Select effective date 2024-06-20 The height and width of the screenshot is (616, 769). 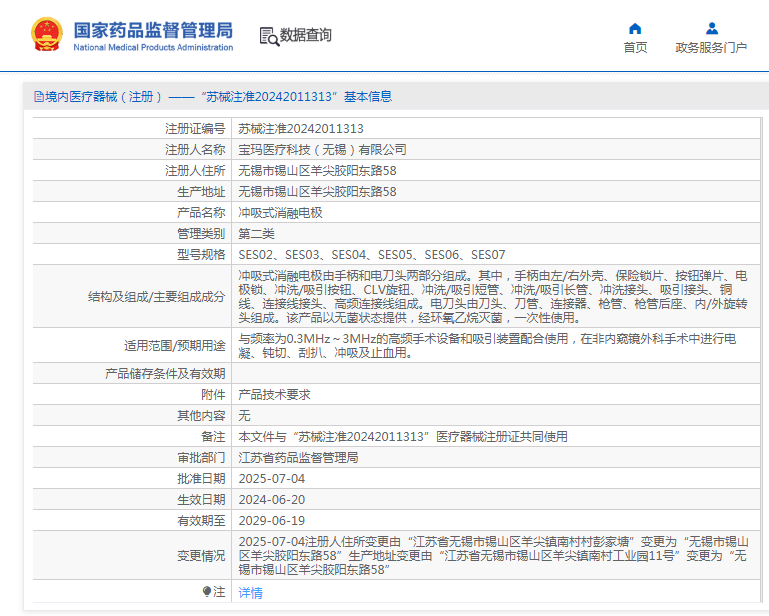pyautogui.click(x=272, y=500)
